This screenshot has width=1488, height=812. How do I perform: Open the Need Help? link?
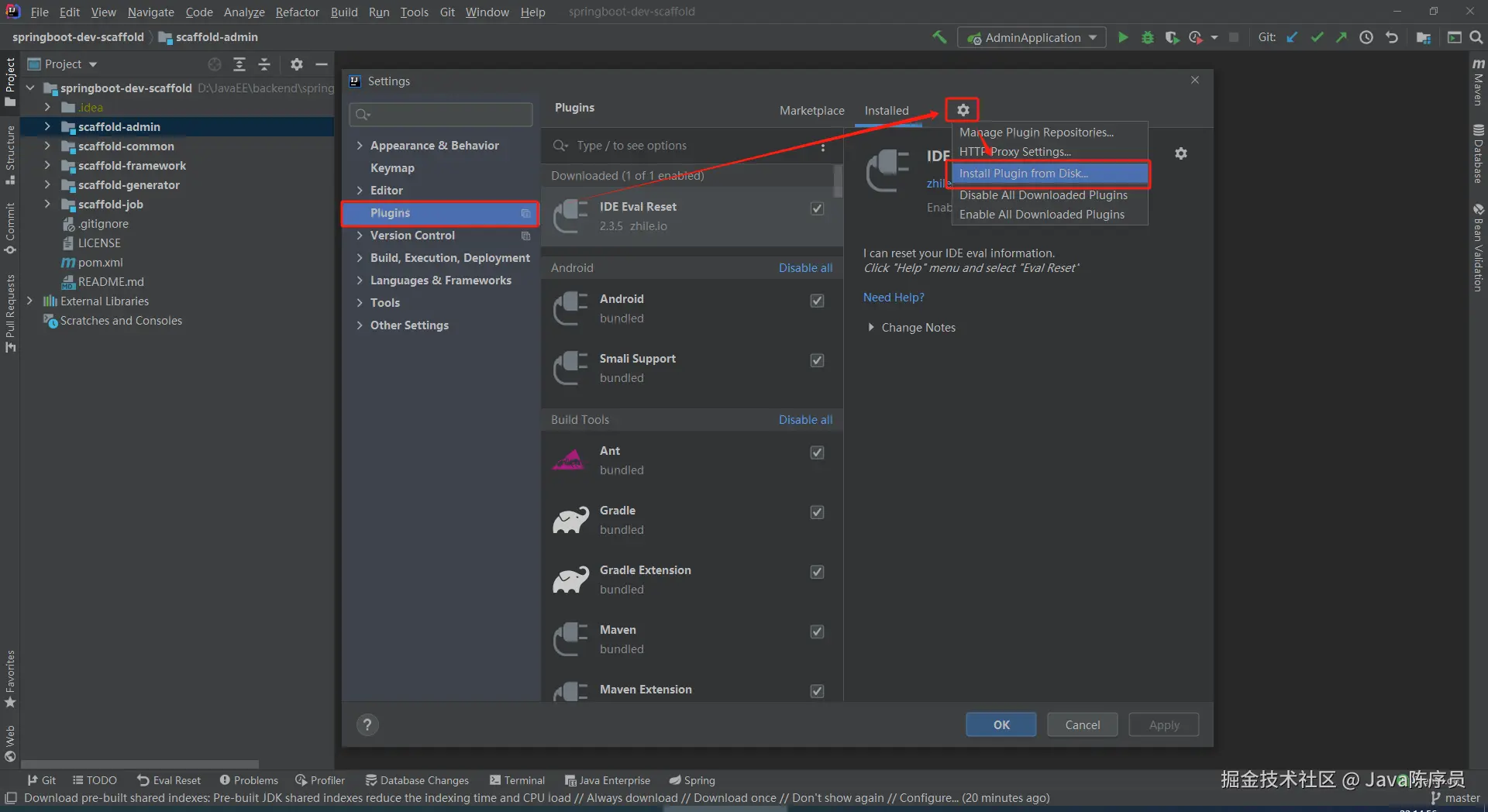click(894, 298)
